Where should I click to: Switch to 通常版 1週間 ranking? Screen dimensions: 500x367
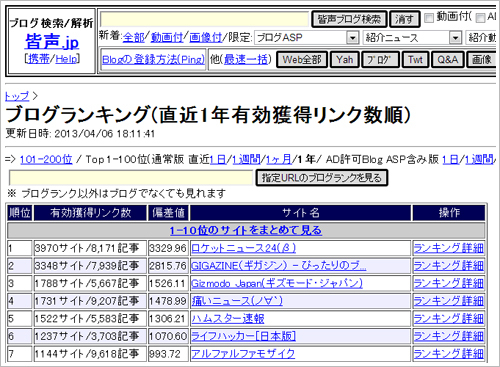click(x=246, y=159)
